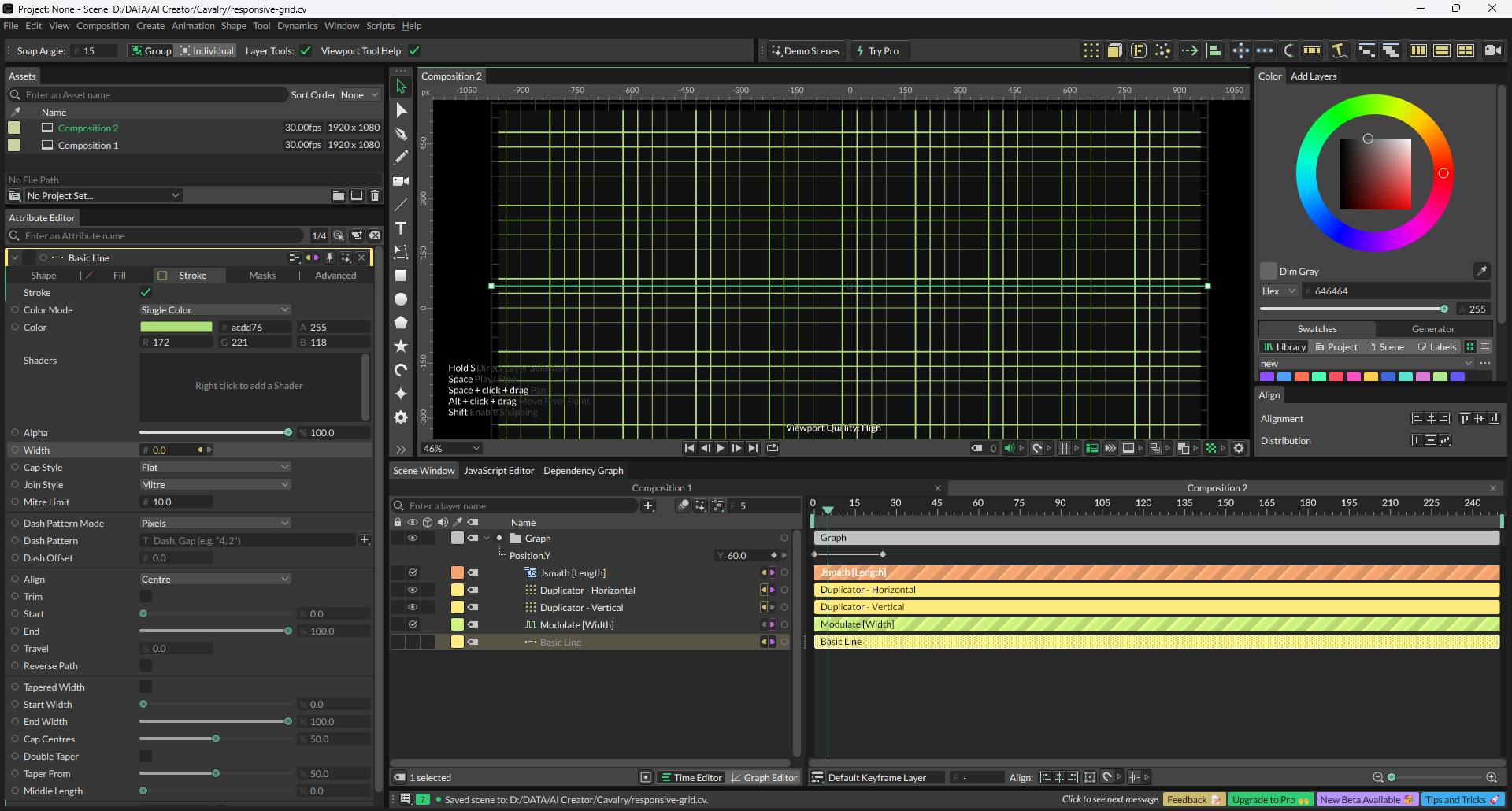Image resolution: width=1512 pixels, height=811 pixels.
Task: Expand the Cap Style dropdown
Action: (x=215, y=468)
